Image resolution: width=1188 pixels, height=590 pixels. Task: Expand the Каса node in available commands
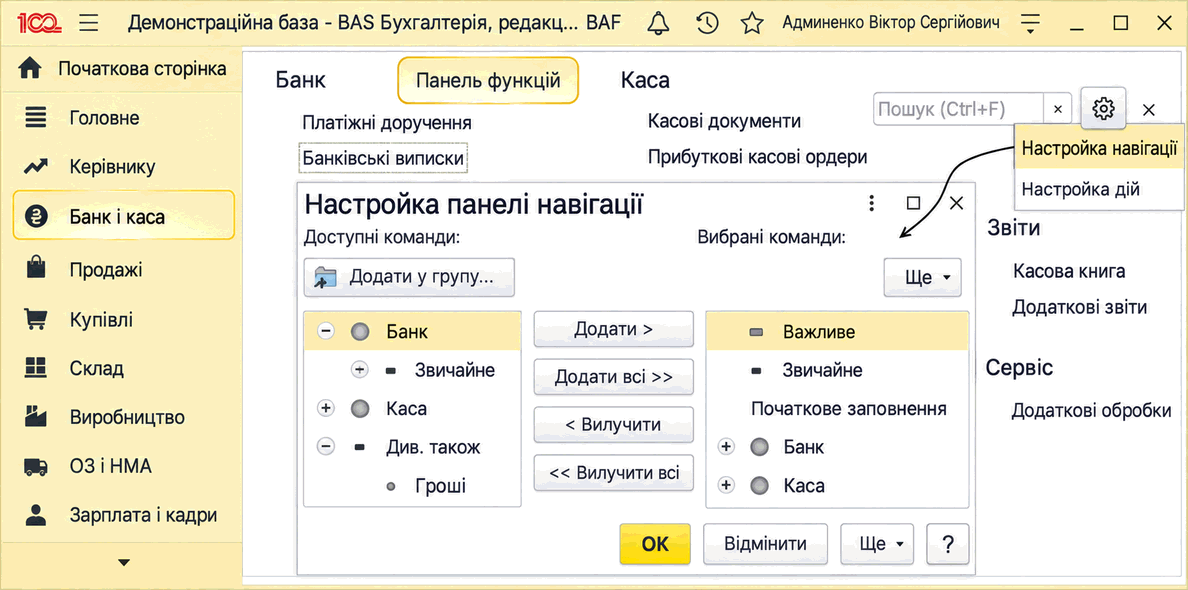(326, 408)
